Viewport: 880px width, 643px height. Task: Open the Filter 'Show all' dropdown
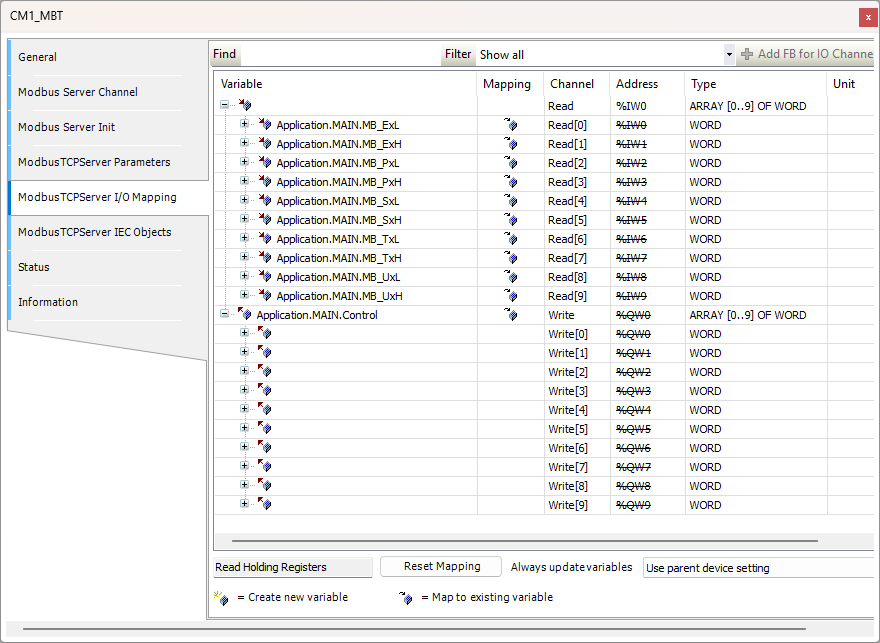[x=728, y=55]
